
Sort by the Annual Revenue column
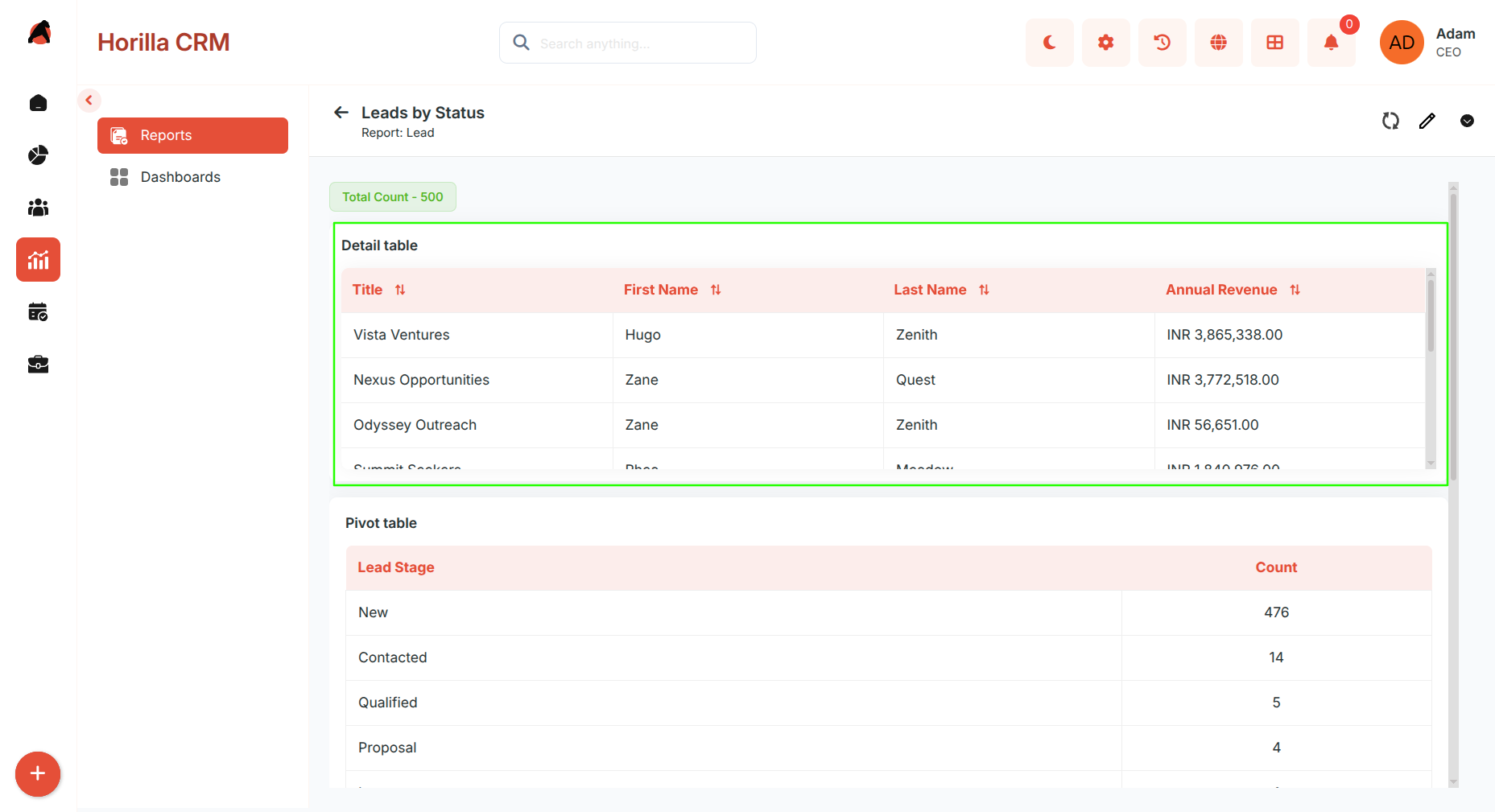(x=1295, y=290)
